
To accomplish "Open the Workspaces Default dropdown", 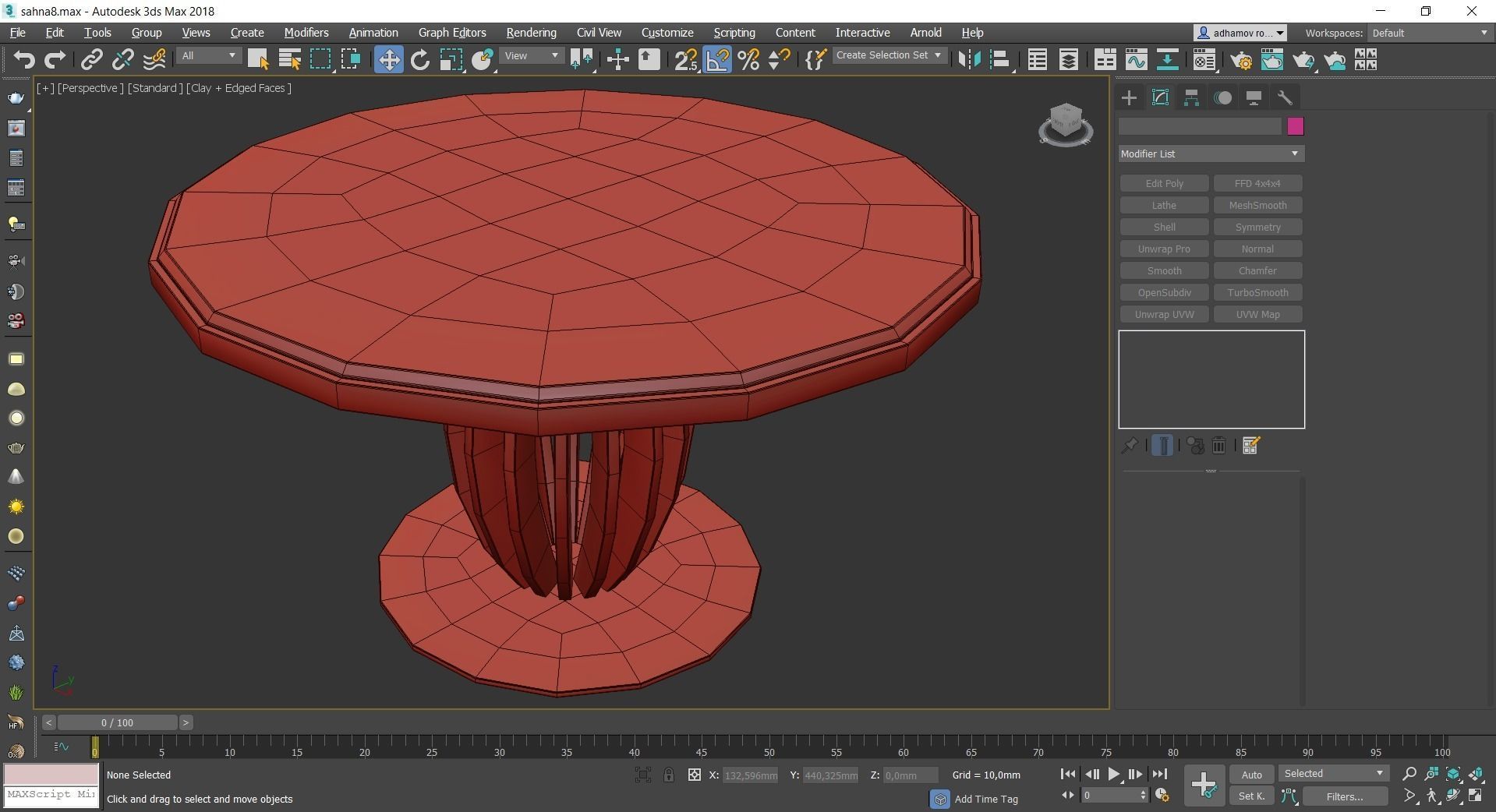I will click(1429, 33).
